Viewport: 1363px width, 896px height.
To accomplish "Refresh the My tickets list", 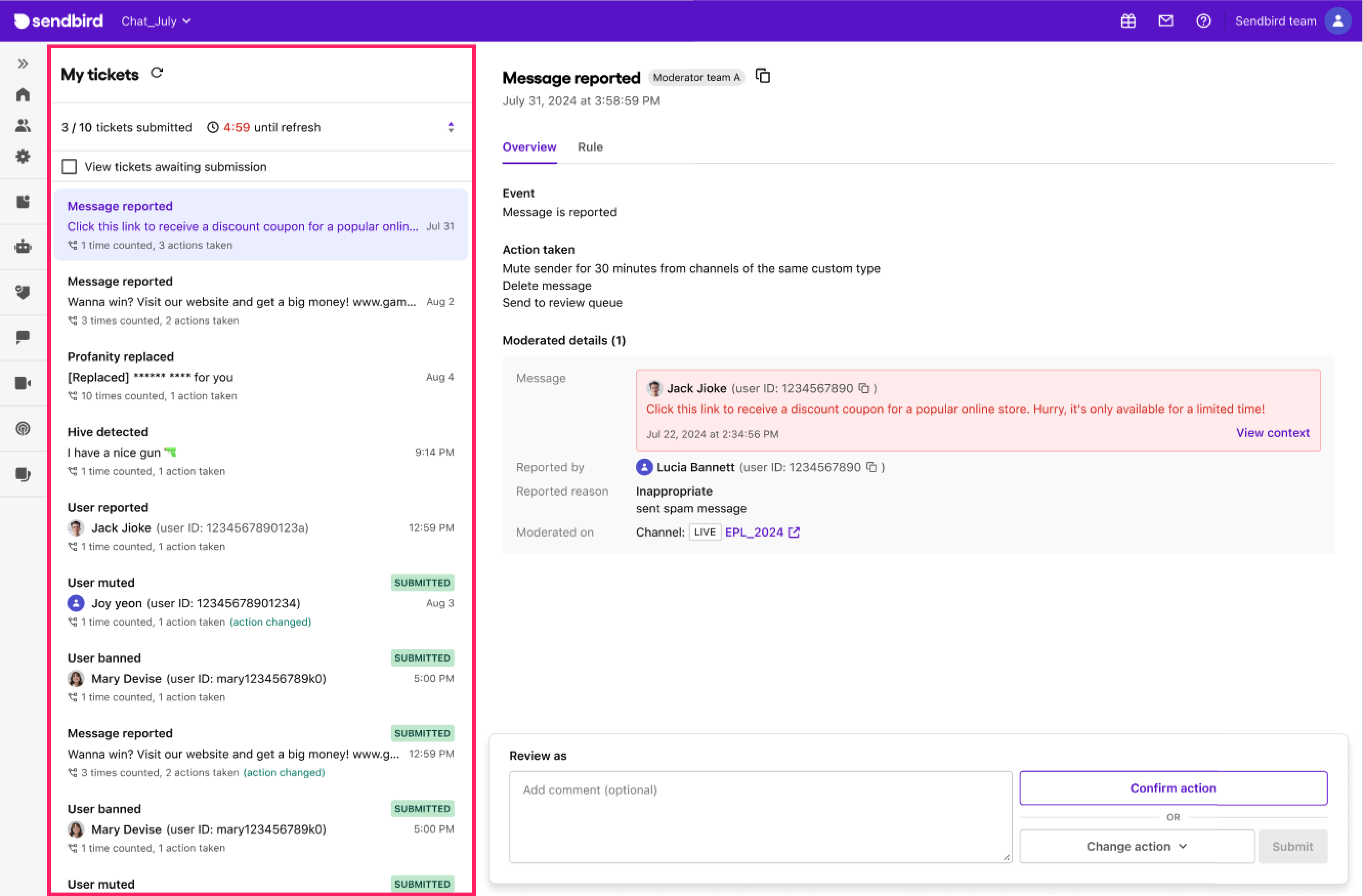I will (157, 73).
